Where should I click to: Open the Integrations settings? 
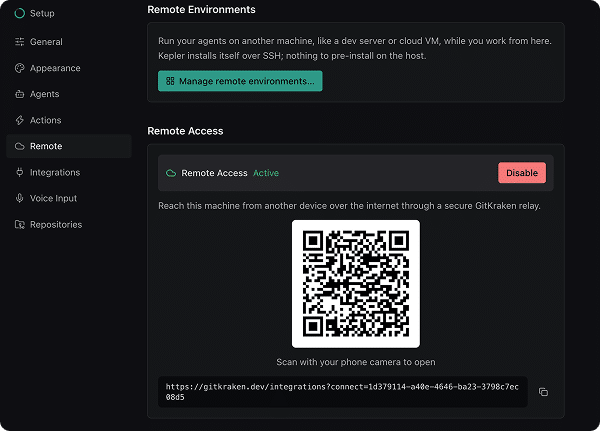point(68,172)
